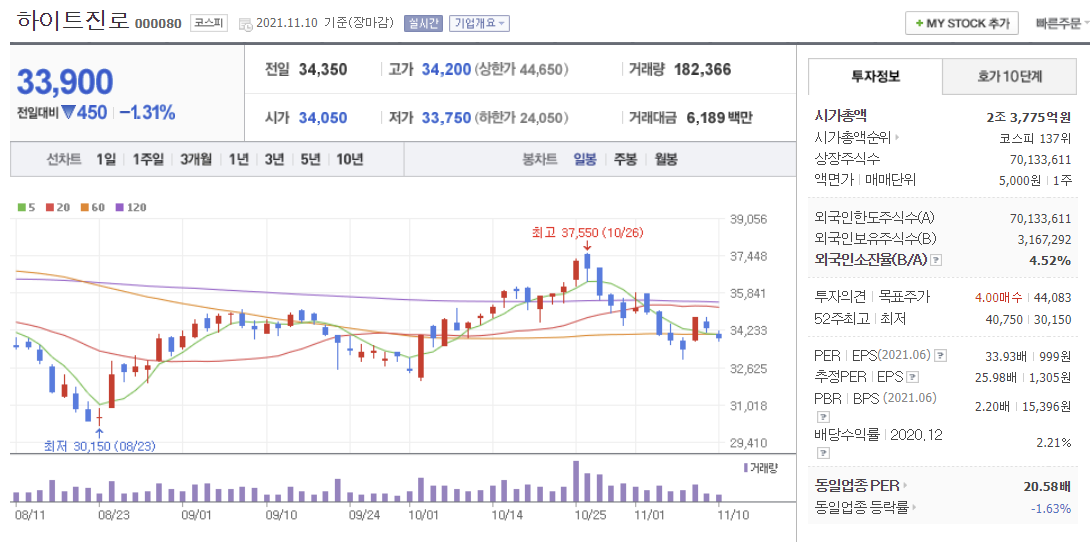Viewport: 1090px width, 542px height.
Task: Select the 10년 line chart period
Action: click(x=350, y=159)
